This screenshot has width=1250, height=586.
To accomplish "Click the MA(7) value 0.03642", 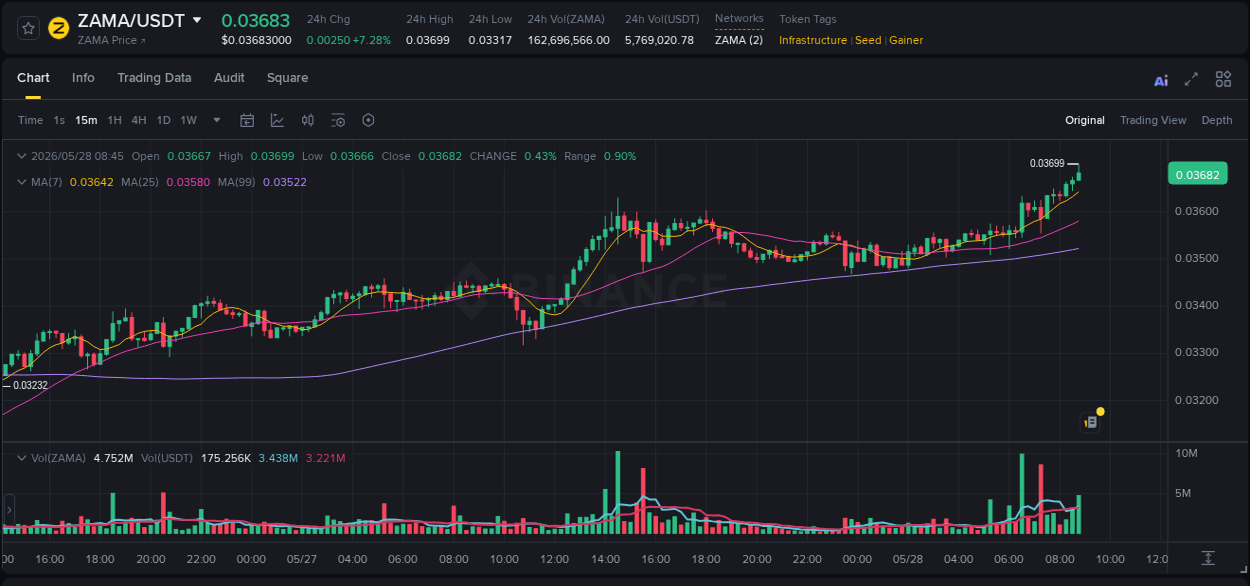I will pyautogui.click(x=91, y=182).
